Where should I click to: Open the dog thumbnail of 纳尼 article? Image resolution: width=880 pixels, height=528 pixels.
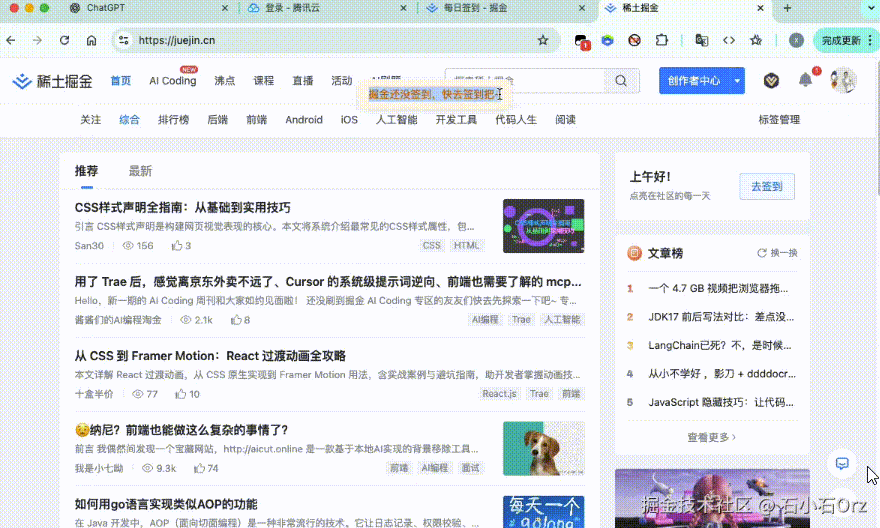pos(543,448)
